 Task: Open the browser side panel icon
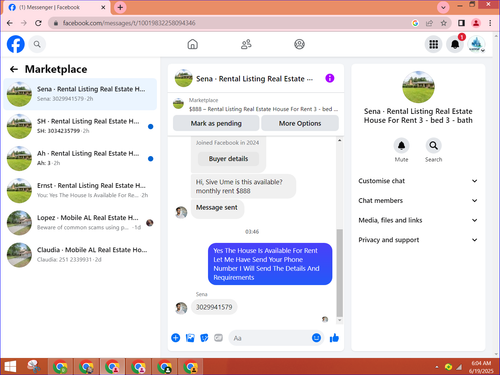[461, 23]
